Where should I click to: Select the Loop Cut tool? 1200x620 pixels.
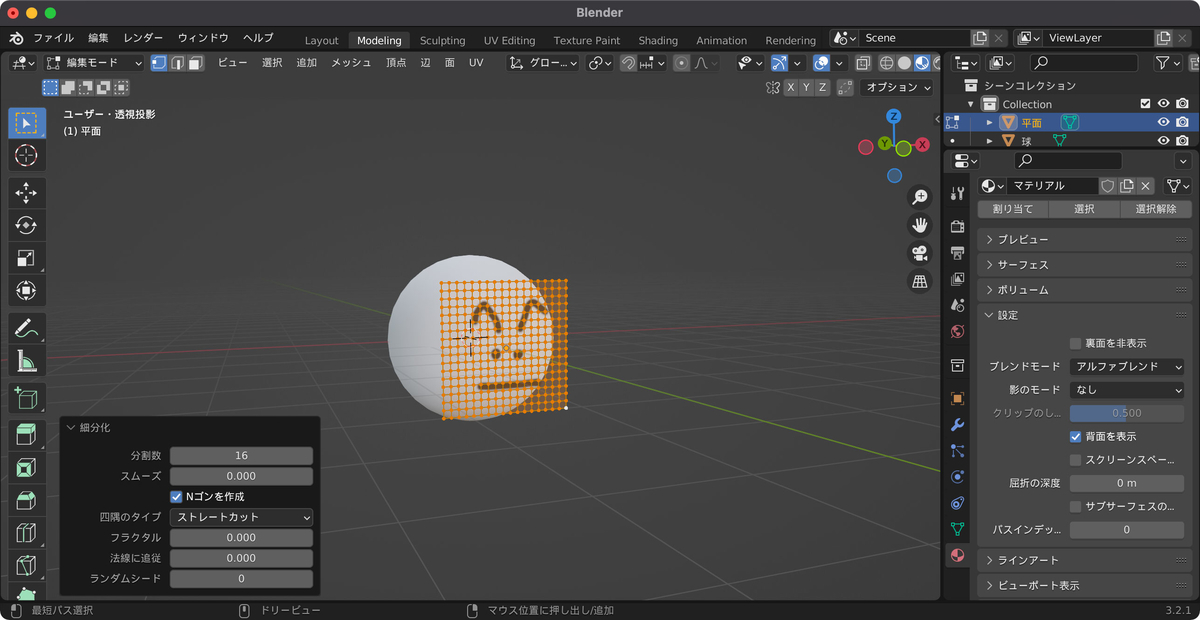coord(26,532)
